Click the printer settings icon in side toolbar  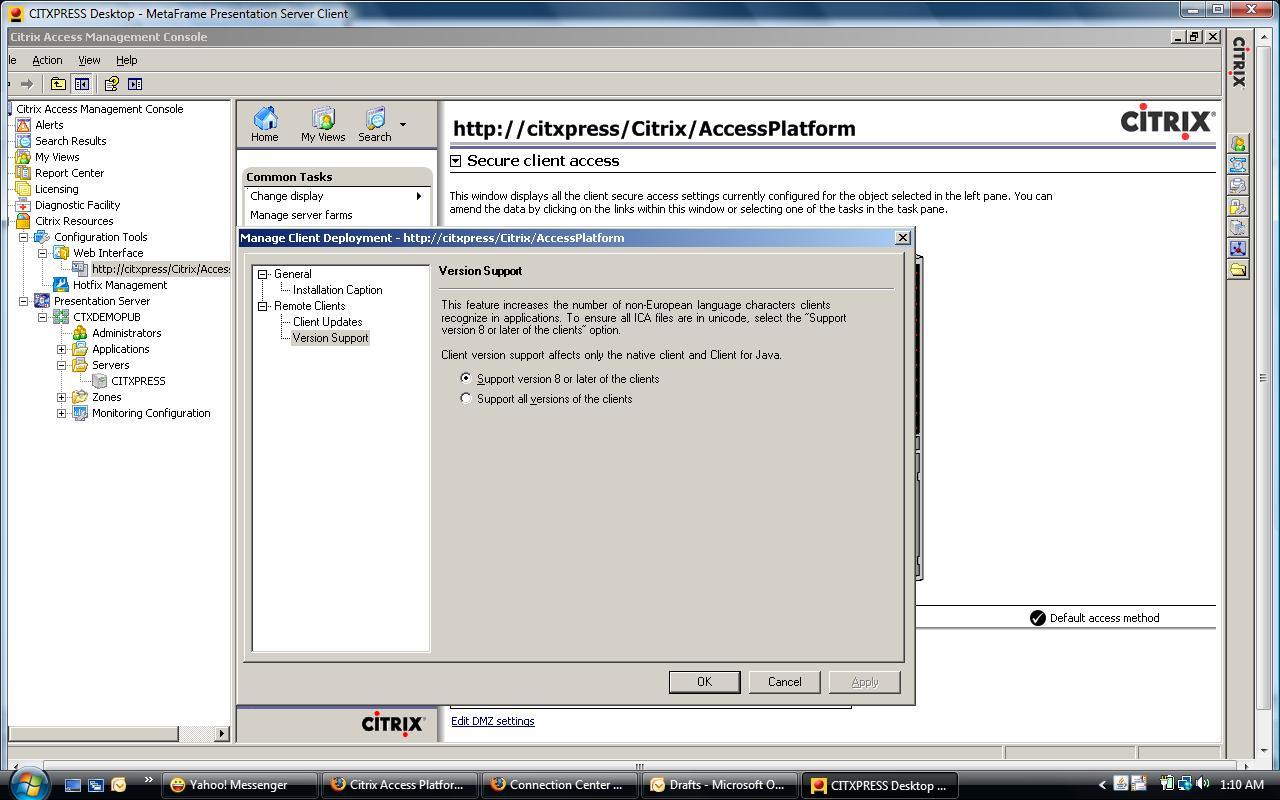1238,186
